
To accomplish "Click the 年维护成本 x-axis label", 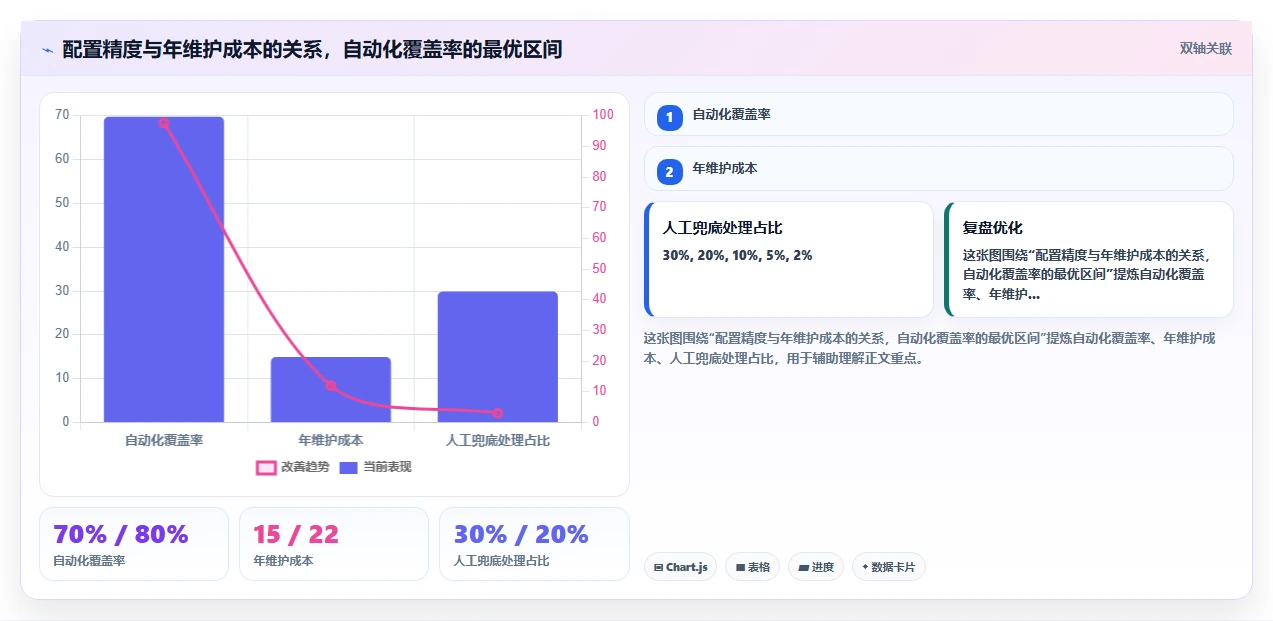I will tap(331, 440).
